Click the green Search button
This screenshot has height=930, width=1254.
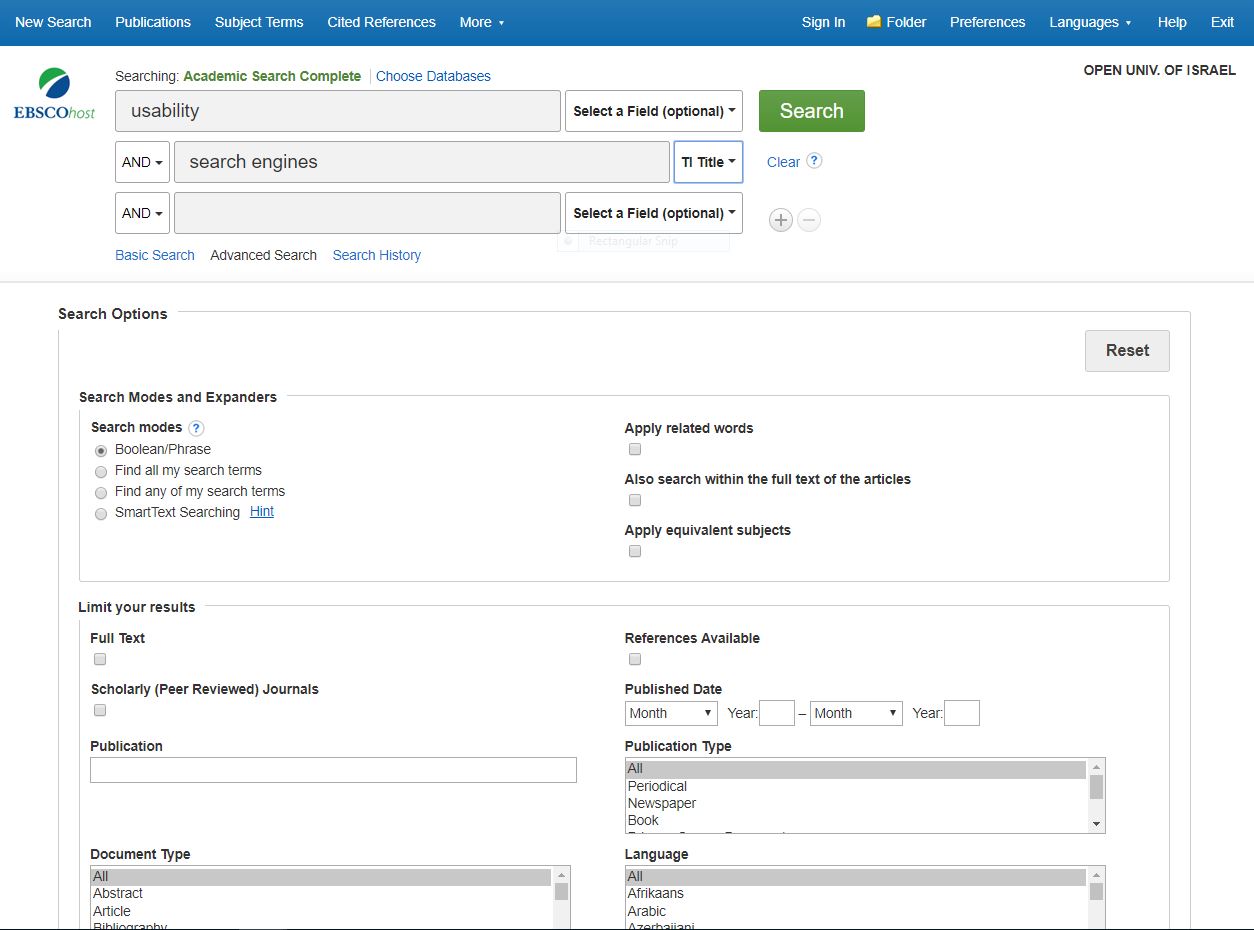(x=811, y=111)
